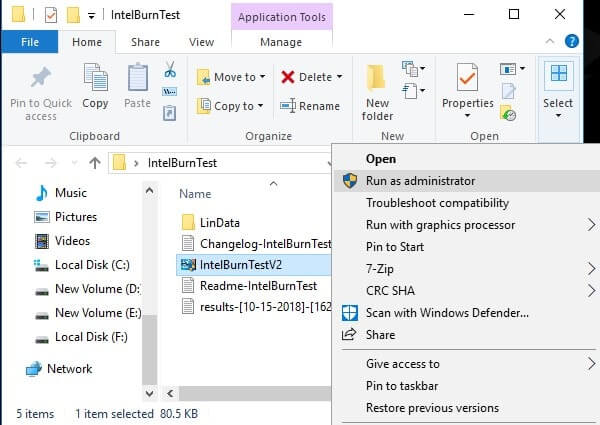600x425 pixels.
Task: Click the New folder icon in title bar
Action: coord(73,15)
